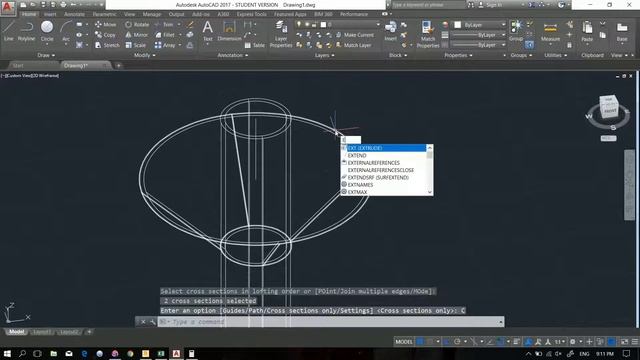Expand the Block panel
640x360 pixels.
coord(398,55)
